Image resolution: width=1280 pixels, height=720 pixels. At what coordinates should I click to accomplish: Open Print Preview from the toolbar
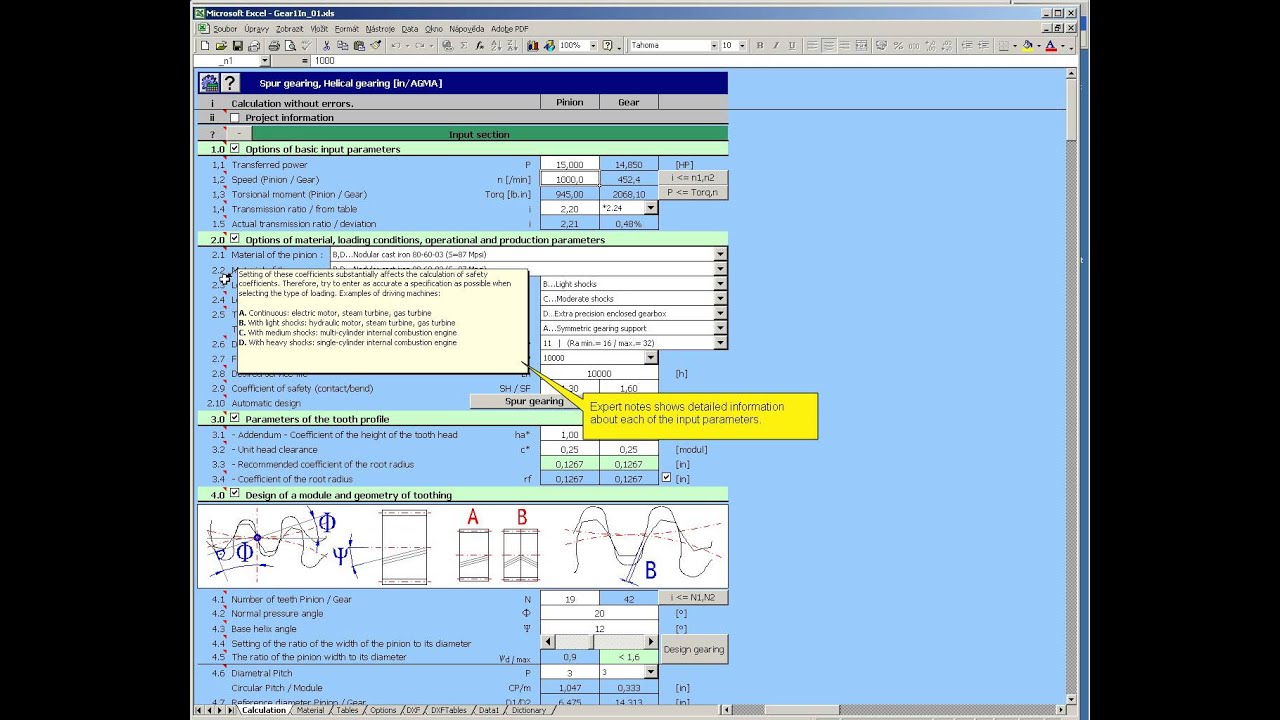click(x=291, y=45)
